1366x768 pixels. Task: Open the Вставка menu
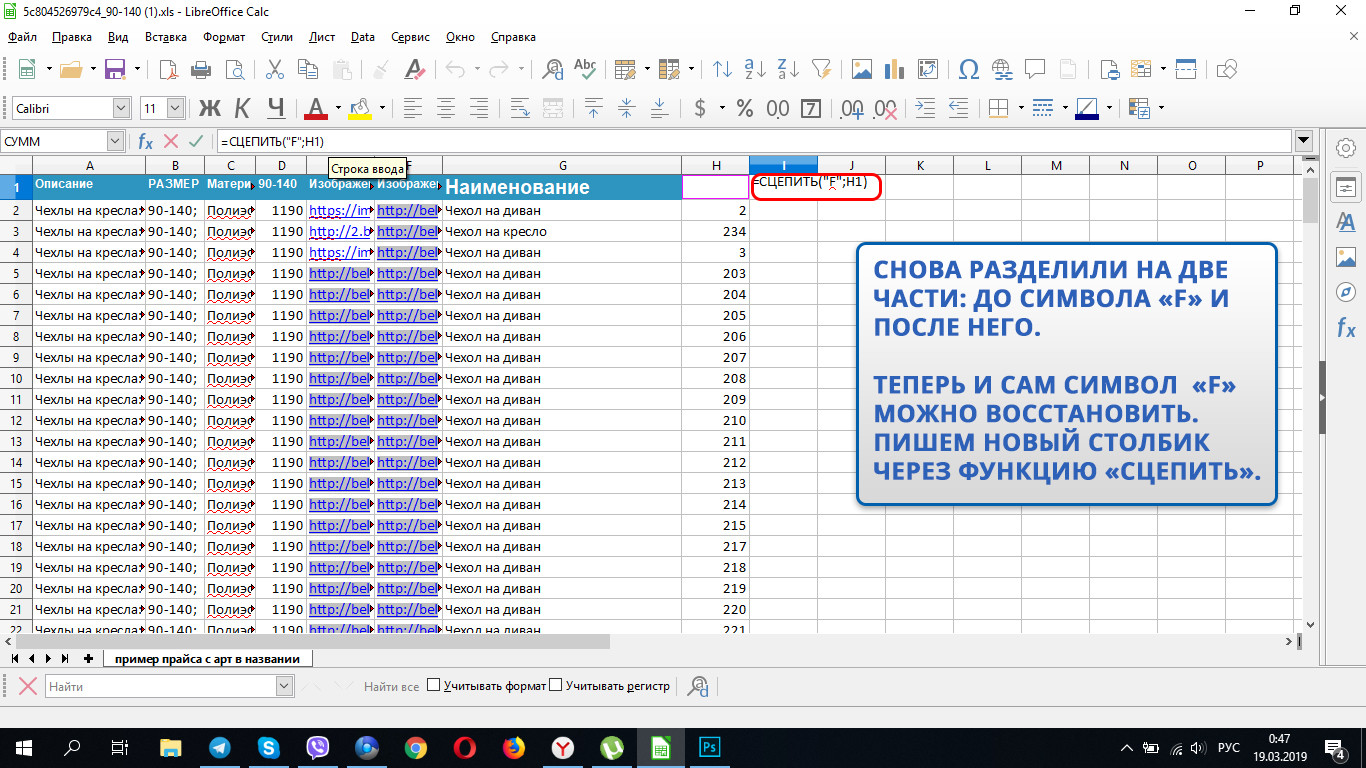[x=166, y=37]
